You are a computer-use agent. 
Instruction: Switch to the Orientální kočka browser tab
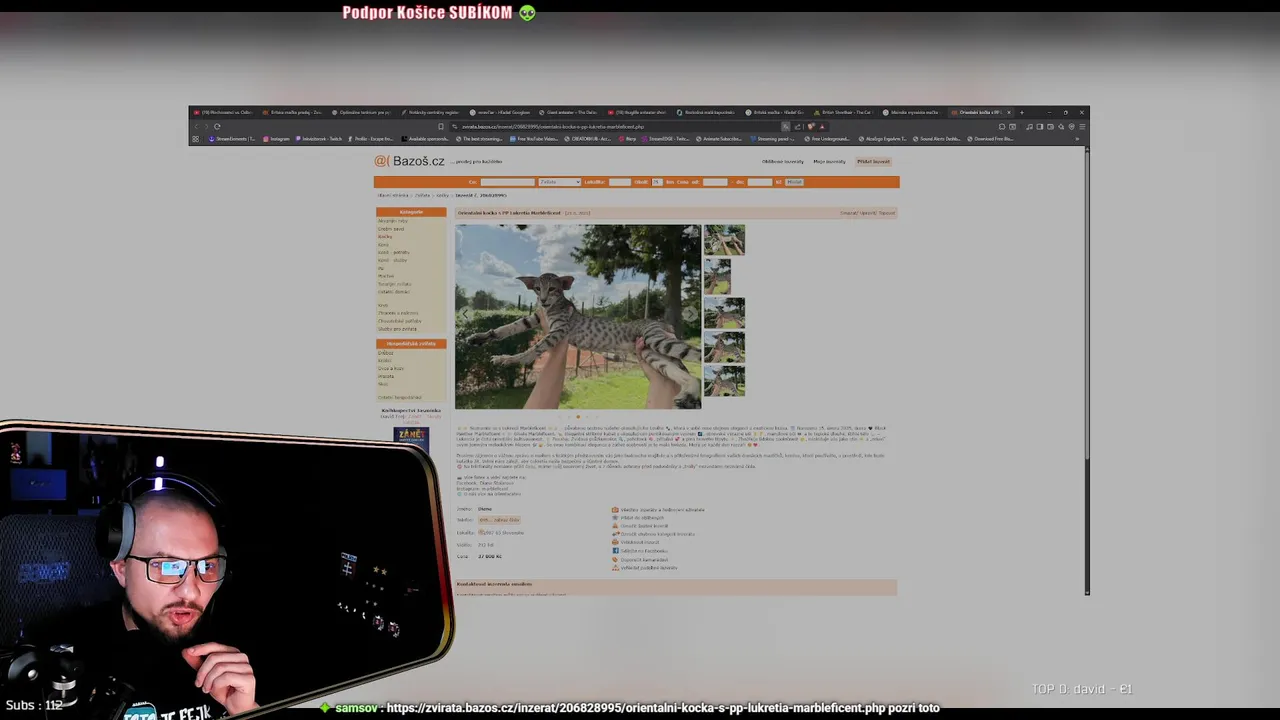[x=980, y=112]
